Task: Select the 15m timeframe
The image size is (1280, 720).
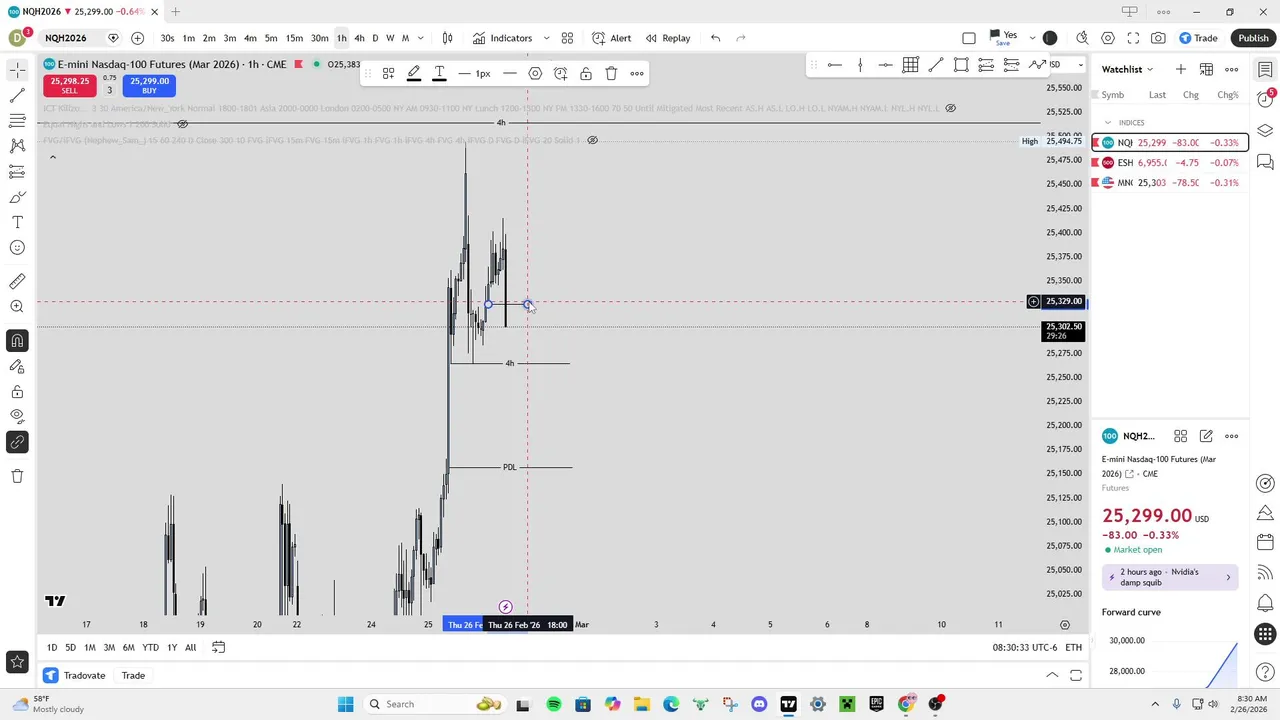Action: tap(294, 38)
